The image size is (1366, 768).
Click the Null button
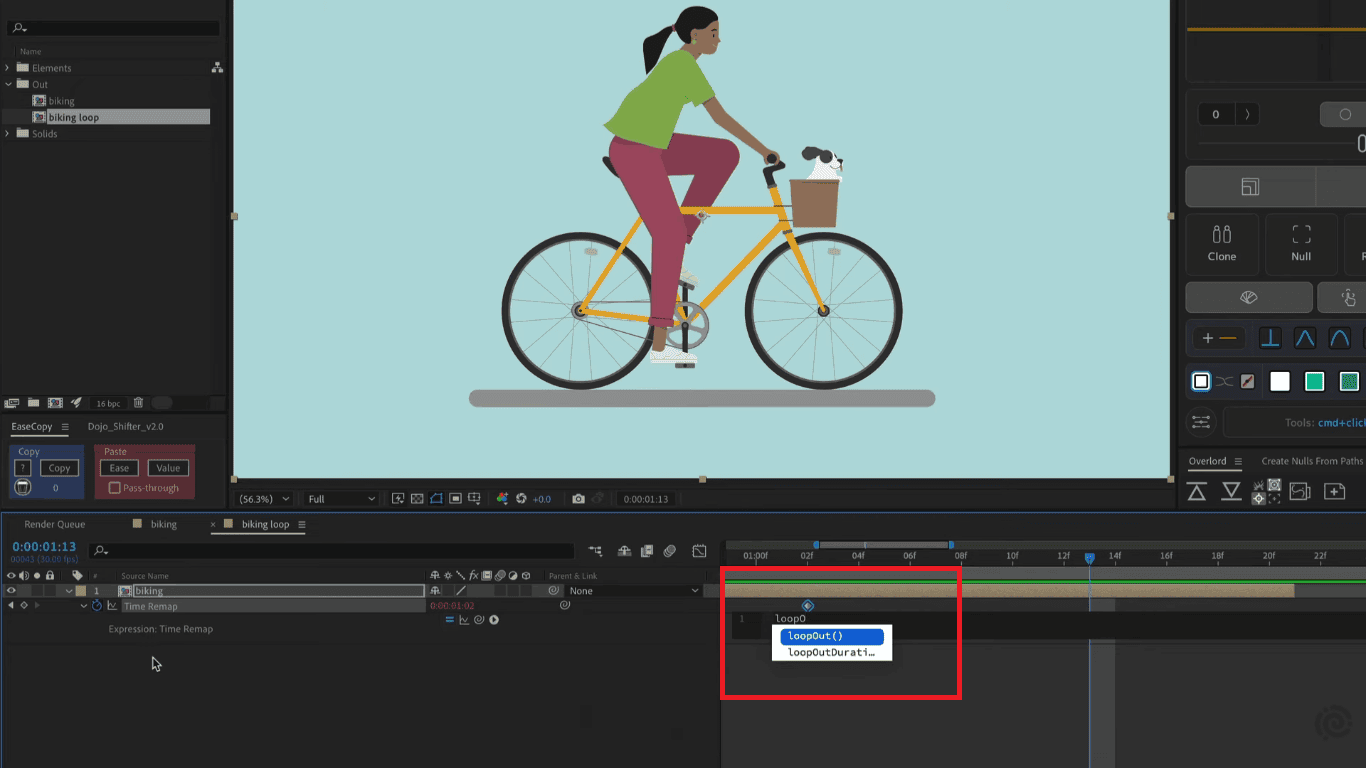pyautogui.click(x=1301, y=244)
